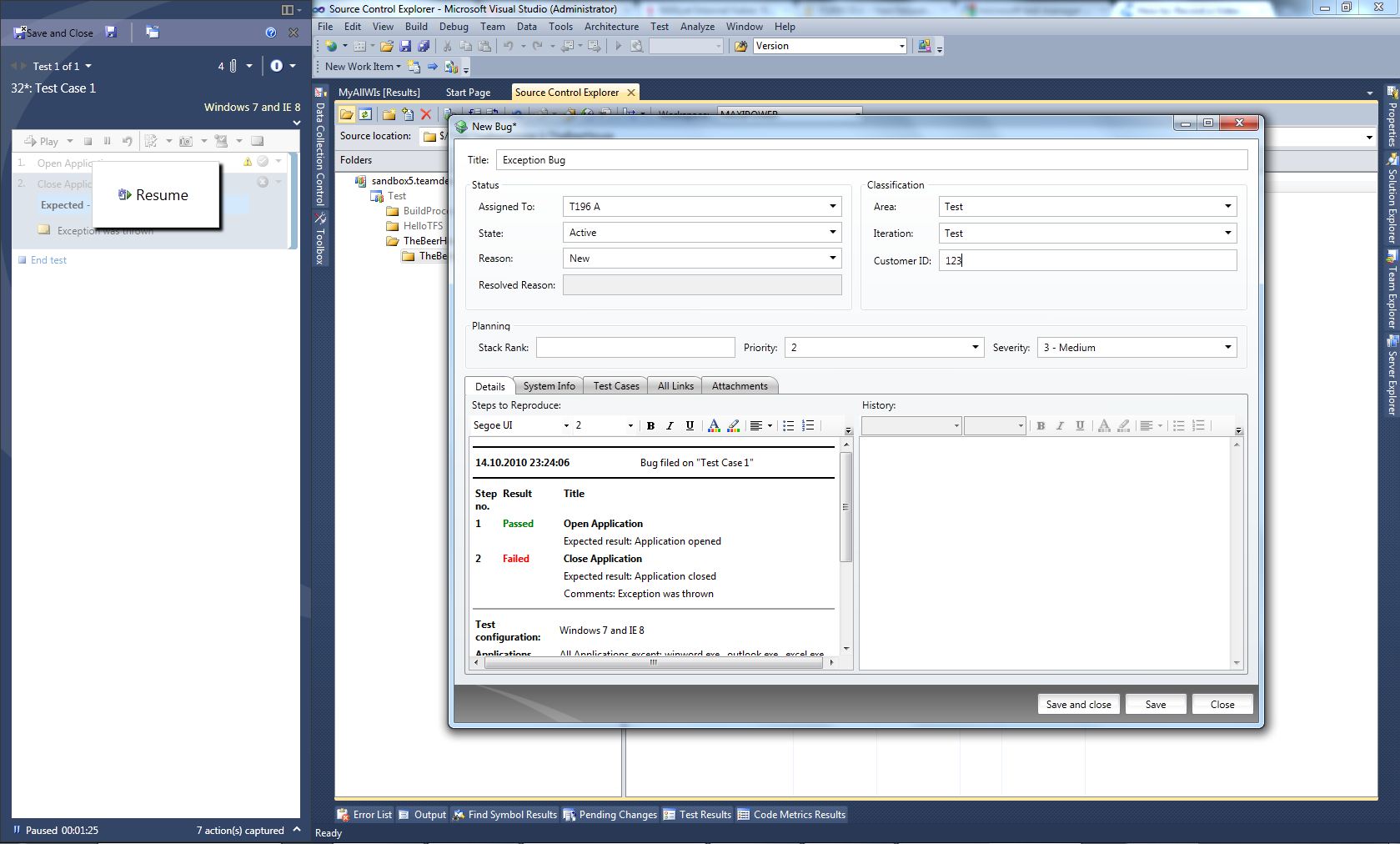
Task: Switch to the Attachments tab
Action: 740,386
